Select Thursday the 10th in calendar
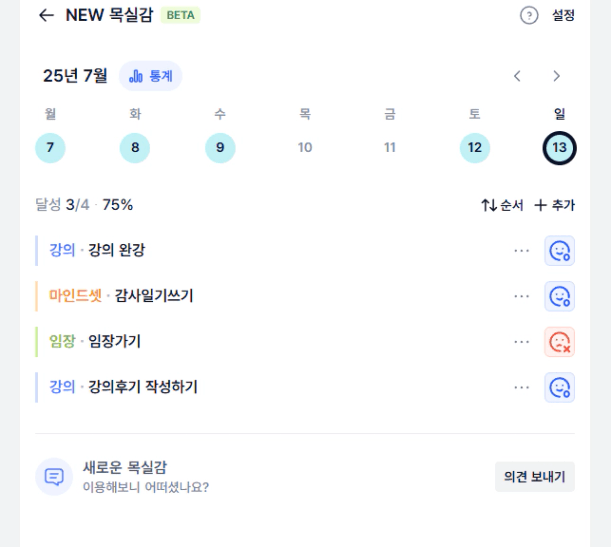Image resolution: width=611 pixels, height=547 pixels. (x=305, y=148)
